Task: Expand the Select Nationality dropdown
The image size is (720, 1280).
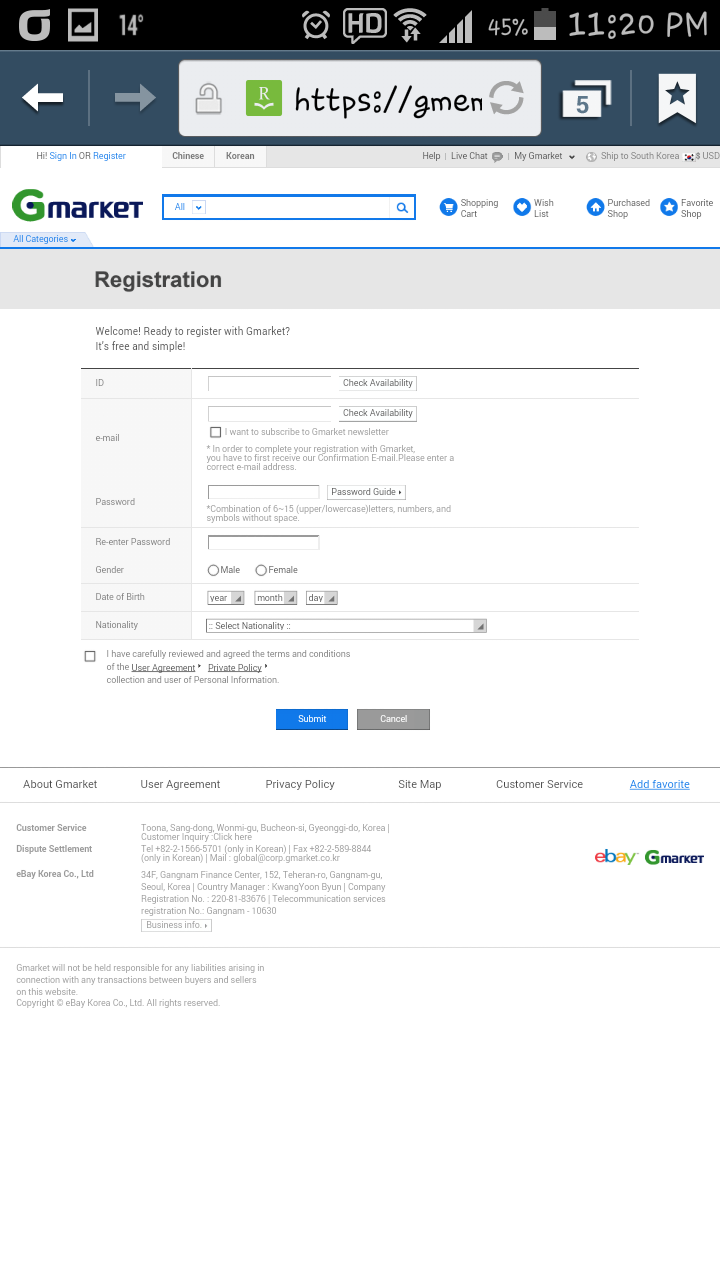Action: click(x=346, y=626)
